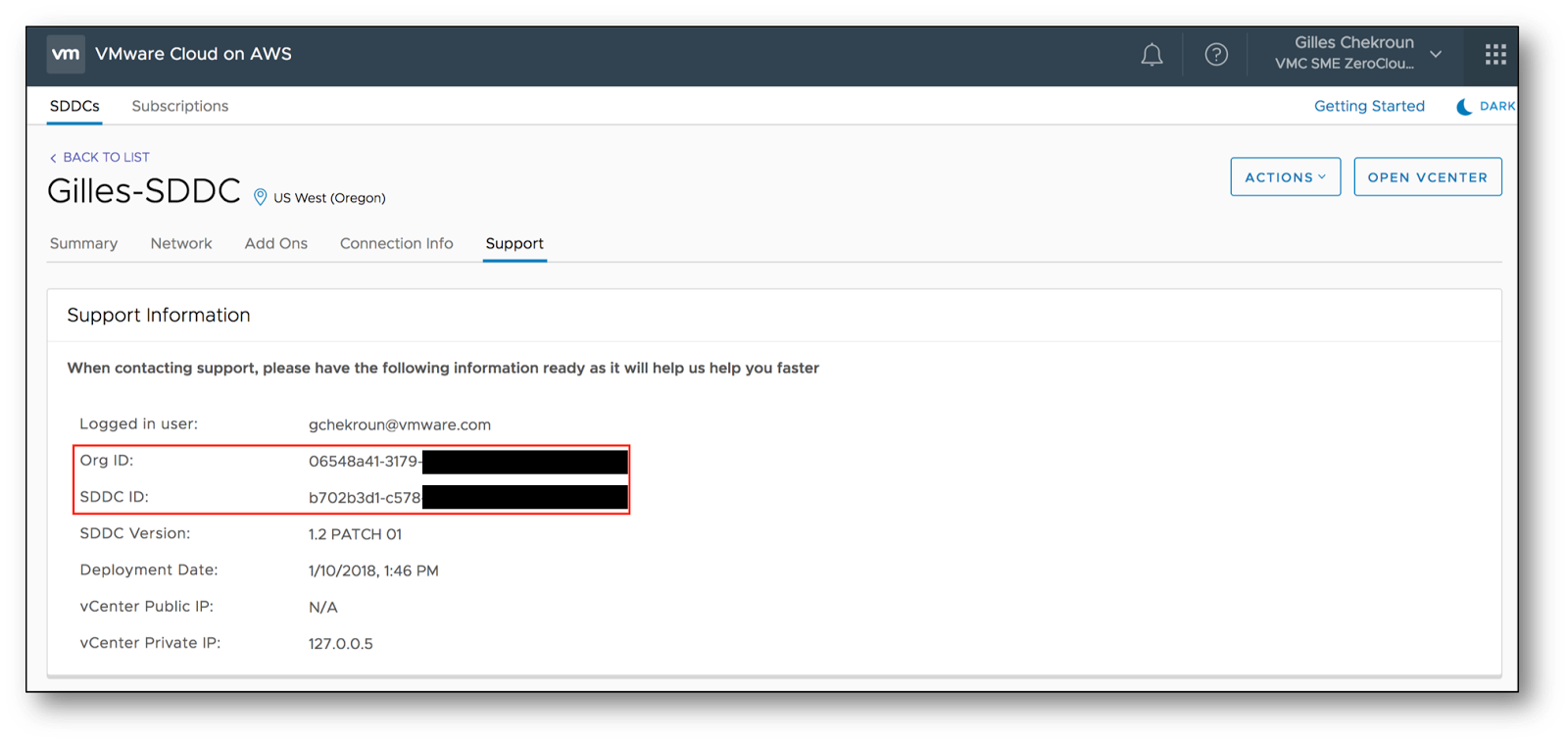This screenshot has width=1568, height=742.
Task: Click the SDDC ID label
Action: click(x=115, y=497)
